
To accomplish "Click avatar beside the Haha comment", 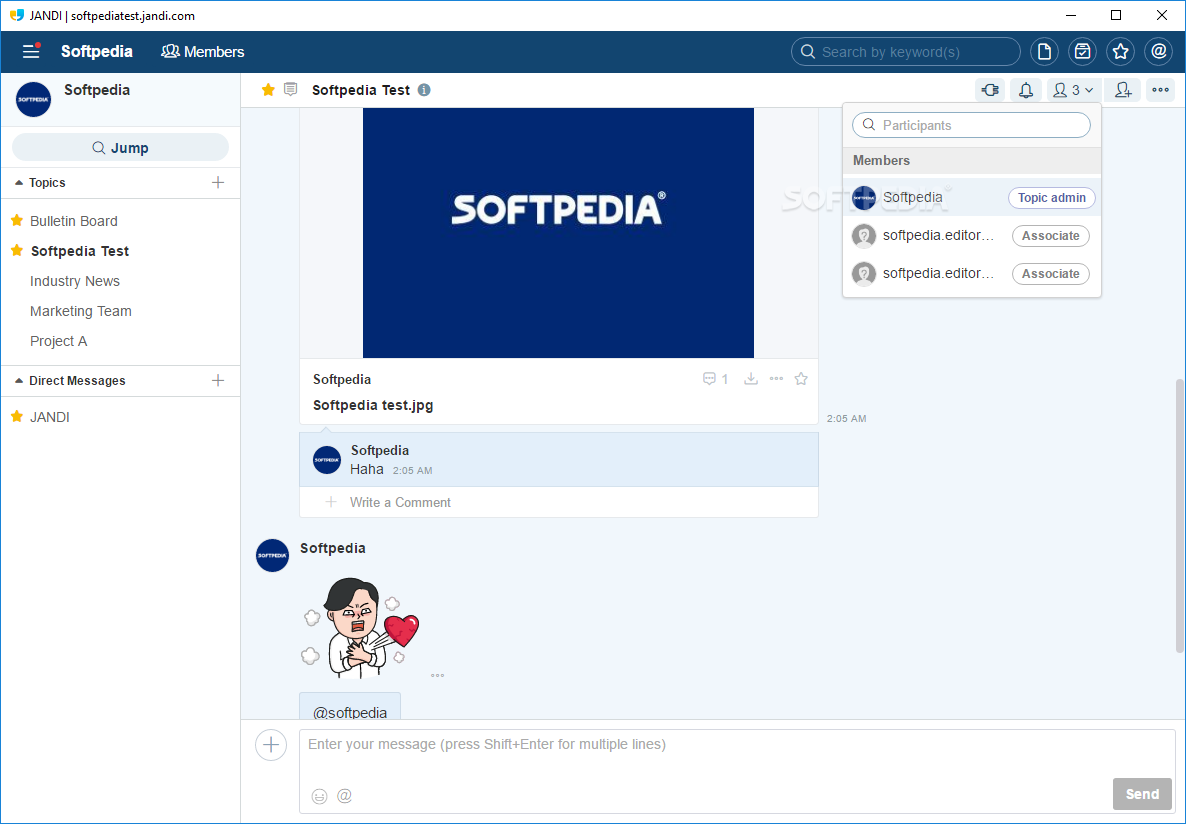I will [x=327, y=459].
